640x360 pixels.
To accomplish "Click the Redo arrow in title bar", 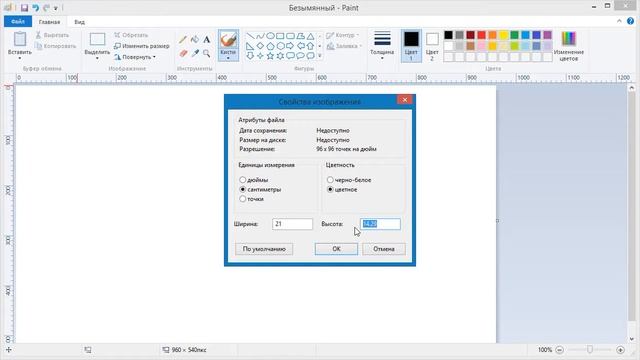I will (x=46, y=8).
